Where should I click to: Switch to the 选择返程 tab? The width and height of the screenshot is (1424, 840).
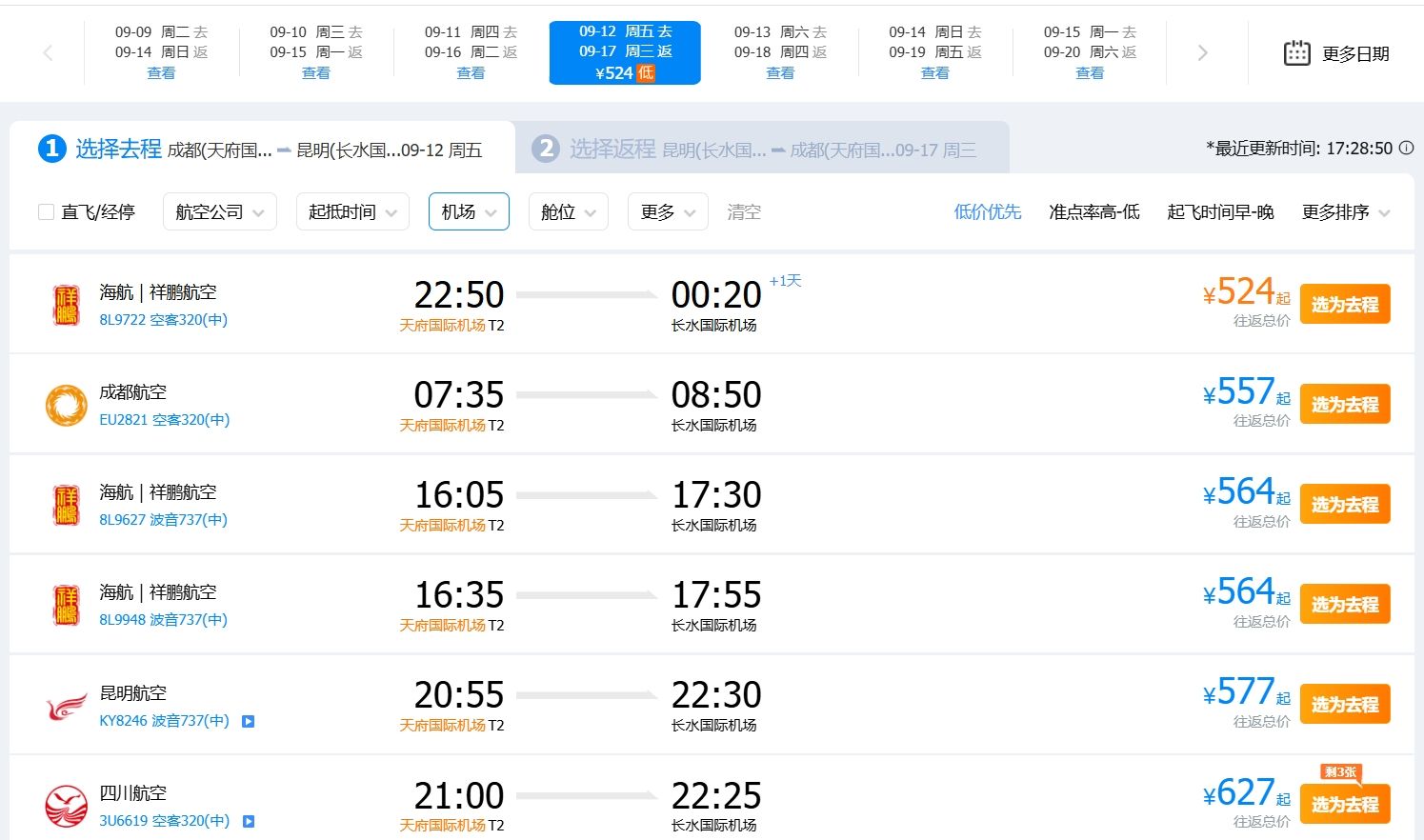pyautogui.click(x=762, y=149)
